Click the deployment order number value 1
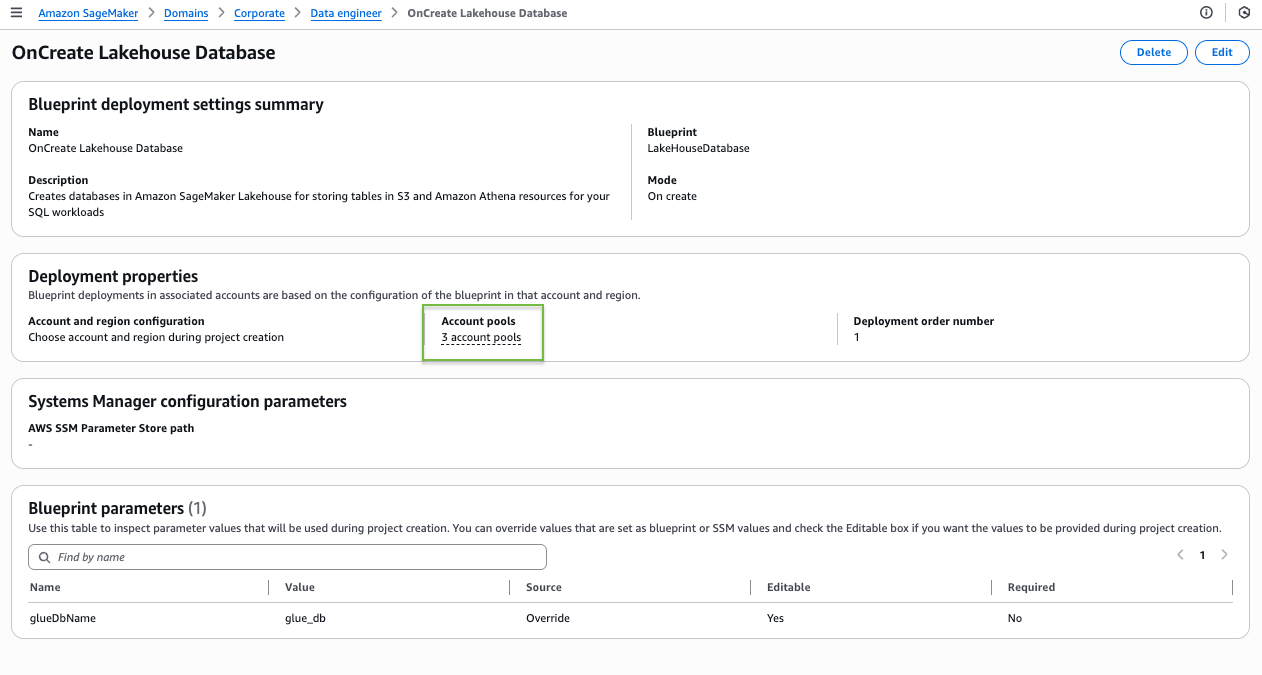This screenshot has height=675, width=1262. tap(857, 338)
